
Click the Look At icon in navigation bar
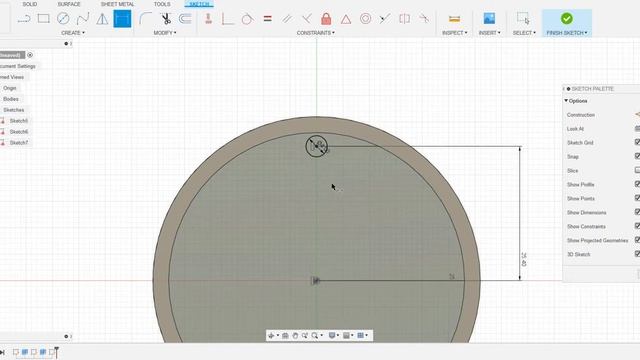click(285, 336)
